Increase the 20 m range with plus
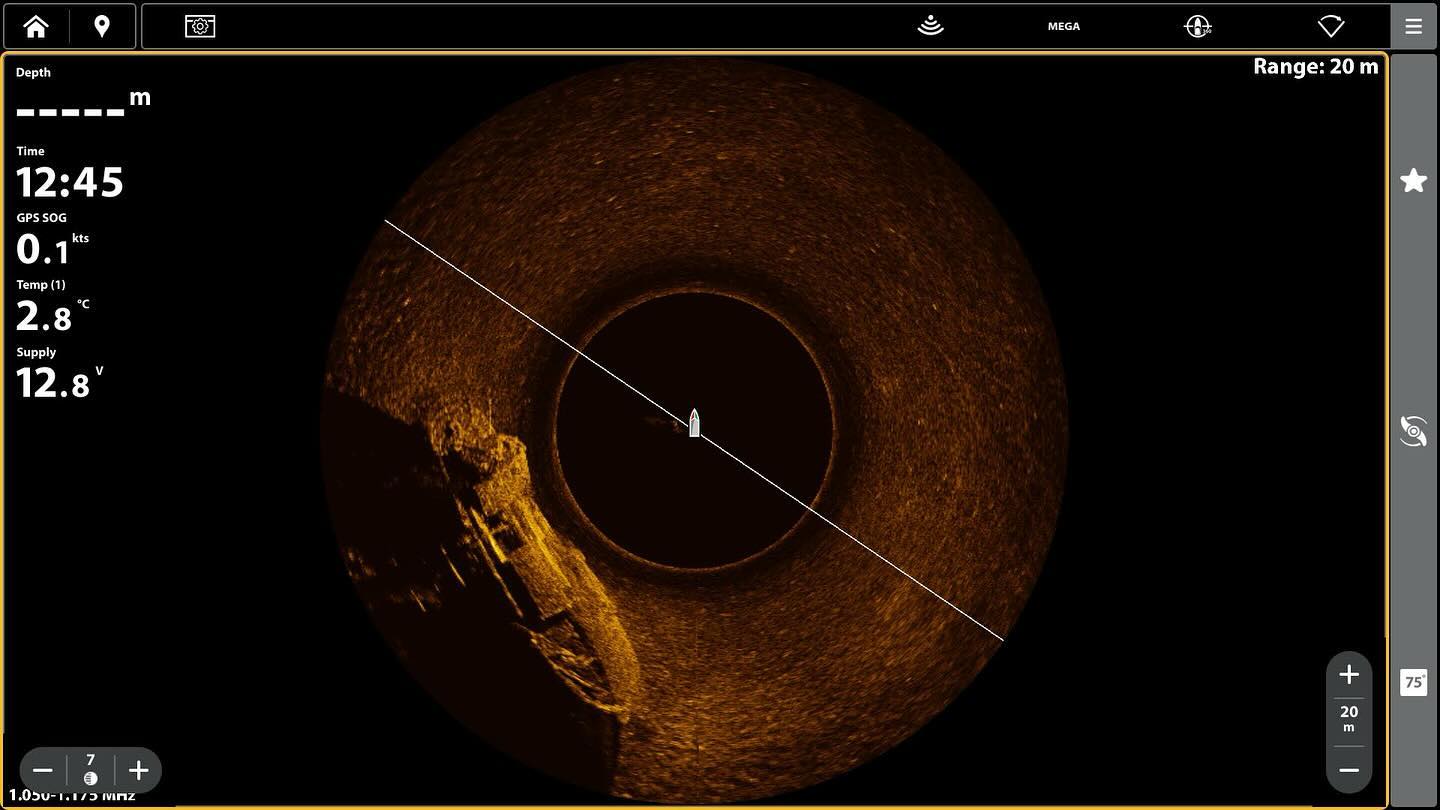The width and height of the screenshot is (1440, 810). 1349,675
